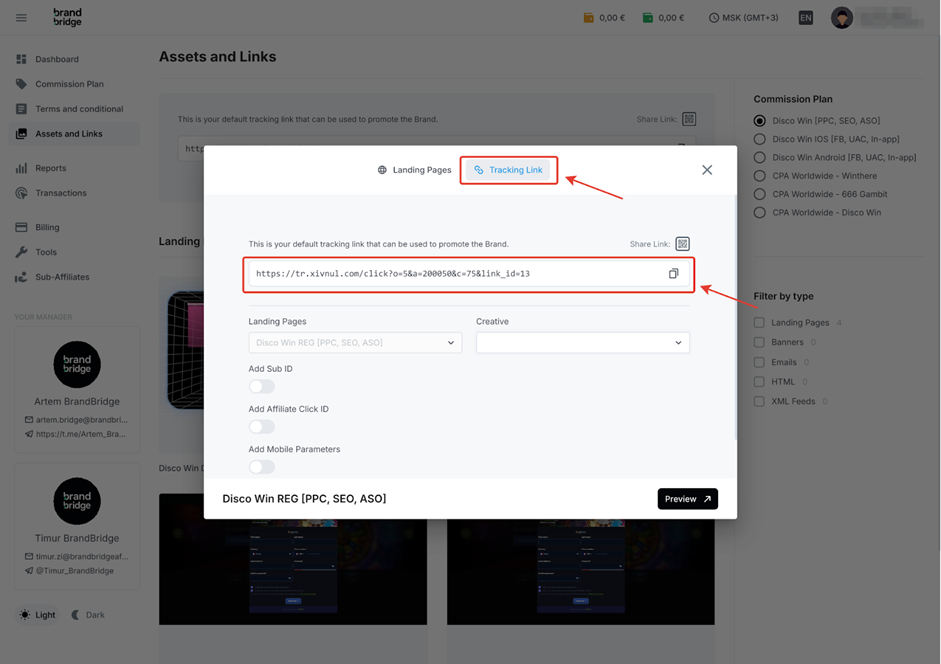Check the Emails filter checkbox
The height and width of the screenshot is (664, 941).
tap(759, 362)
